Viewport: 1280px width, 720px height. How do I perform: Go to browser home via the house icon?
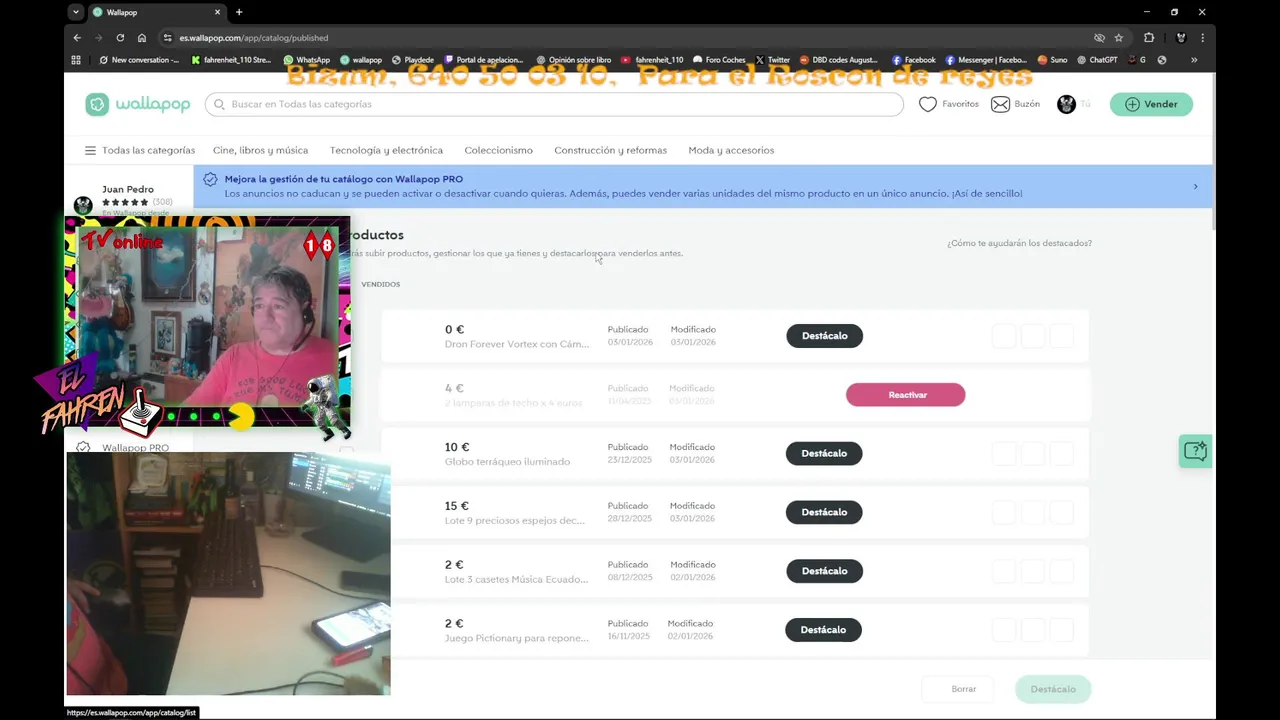pos(142,38)
